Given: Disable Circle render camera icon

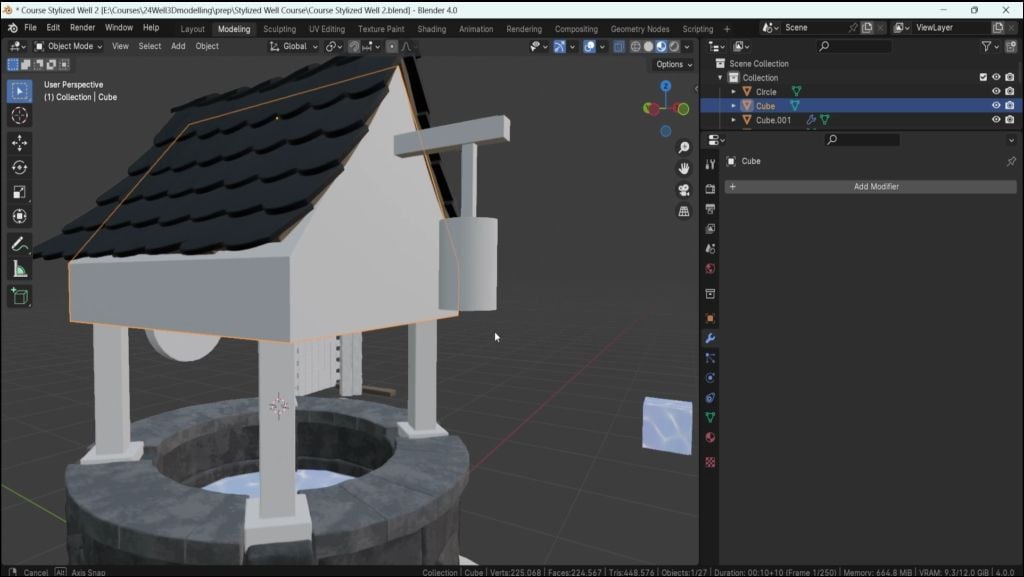Looking at the screenshot, I should coord(1010,91).
